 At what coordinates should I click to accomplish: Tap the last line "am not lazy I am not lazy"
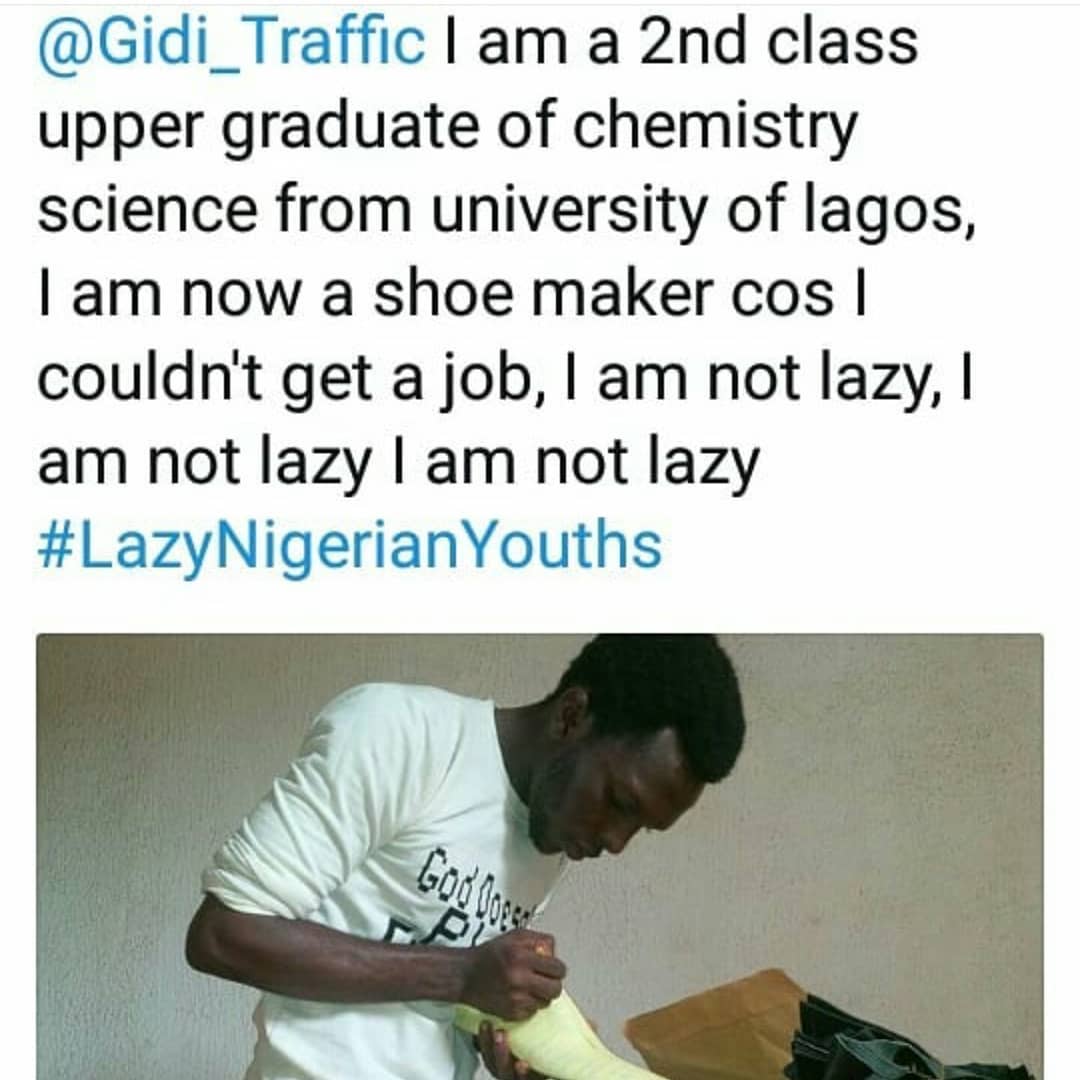(398, 463)
